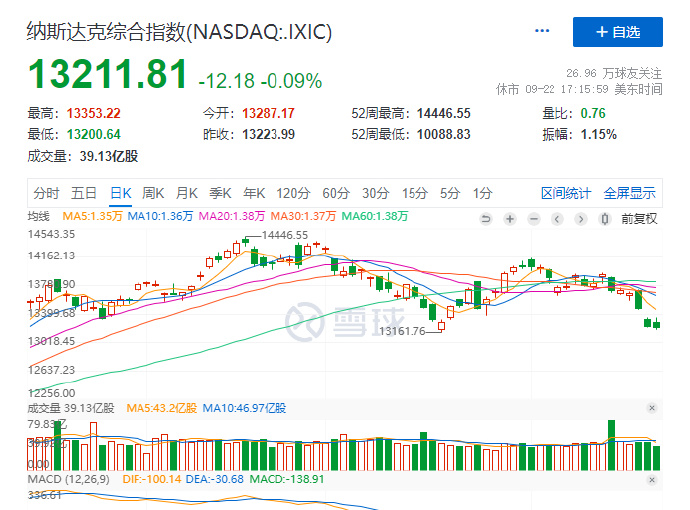Switch to the 60分 chart tab

pos(336,193)
